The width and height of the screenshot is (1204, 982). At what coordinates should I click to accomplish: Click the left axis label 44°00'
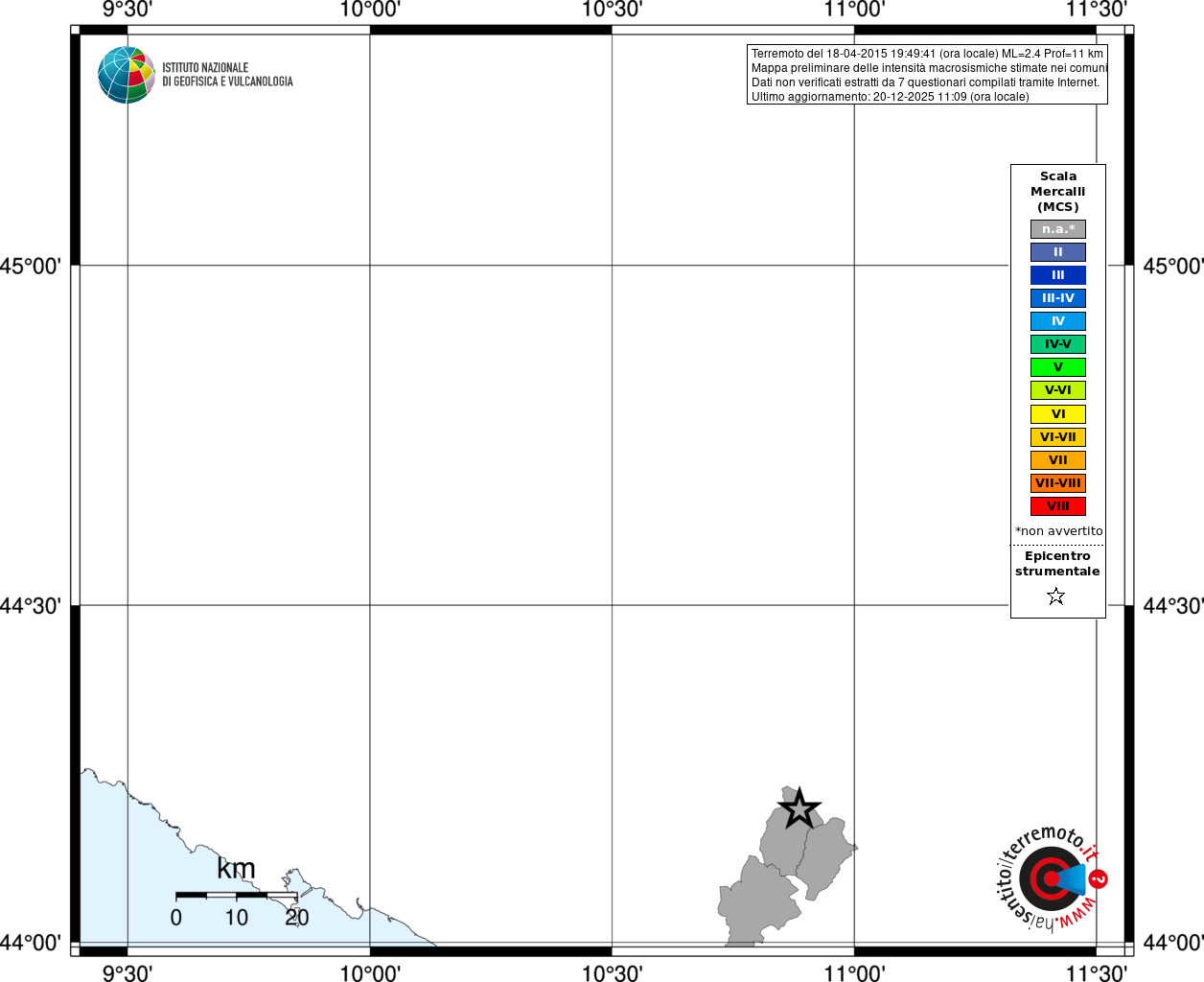click(30, 943)
